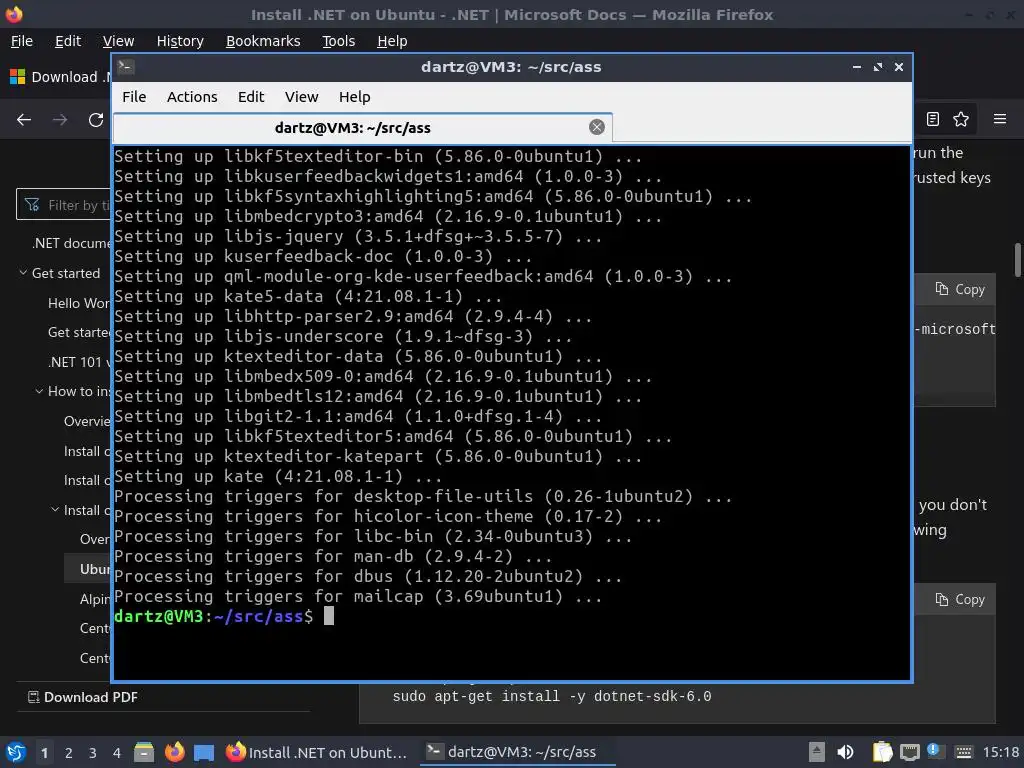
Task: Go back in Firefox
Action: pos(24,120)
